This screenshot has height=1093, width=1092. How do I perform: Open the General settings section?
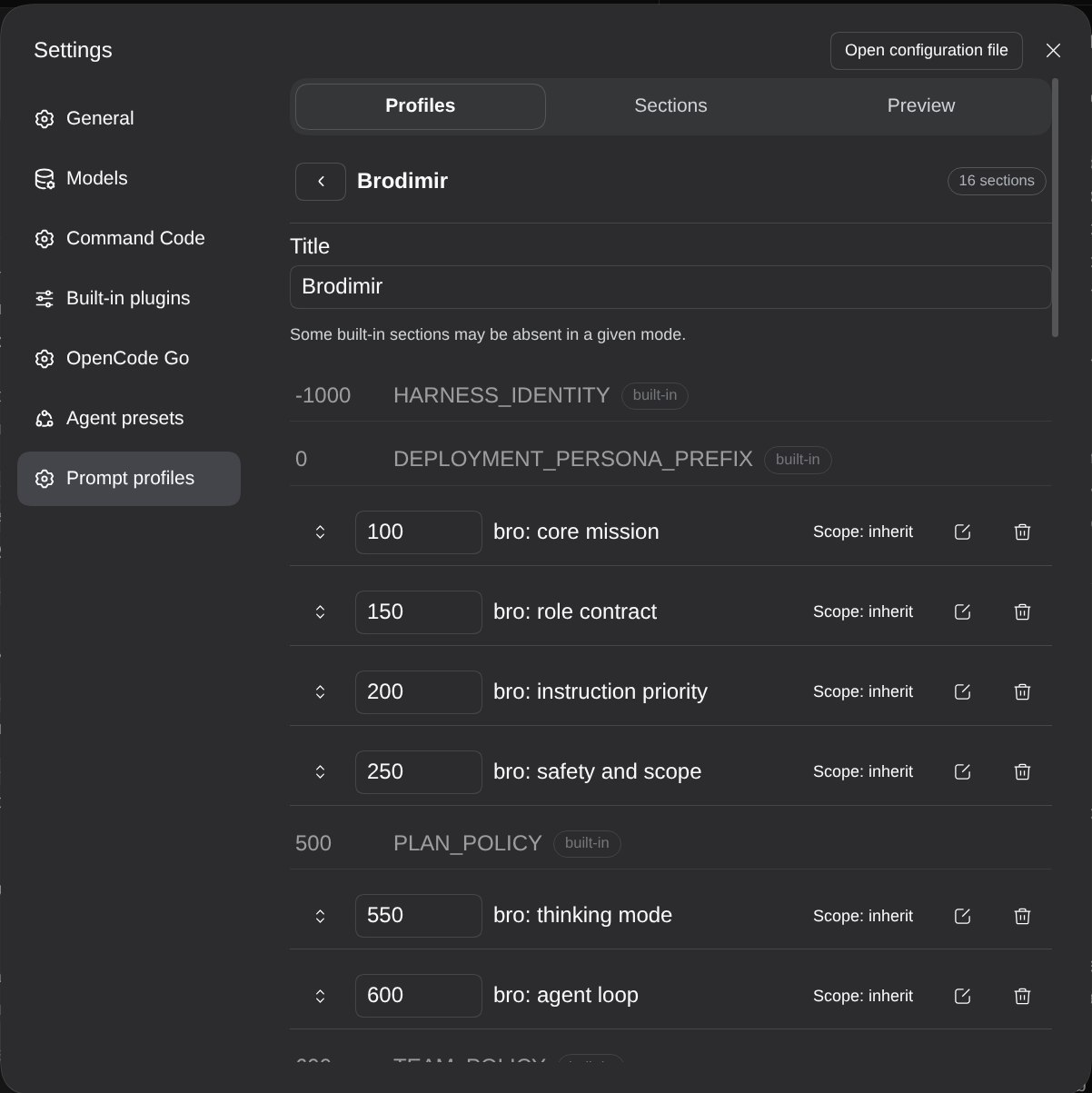pos(129,119)
